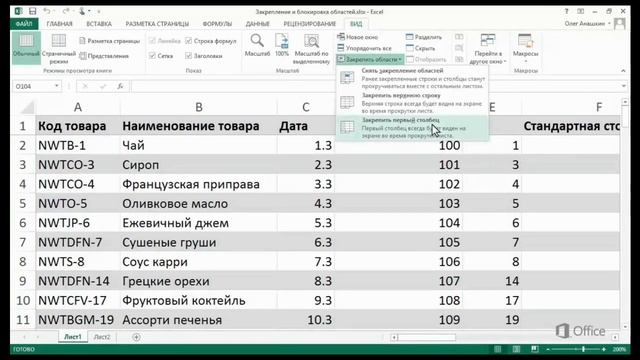640x360 pixels.
Task: Click vertical scrollbar down arrow
Action: click(625, 327)
